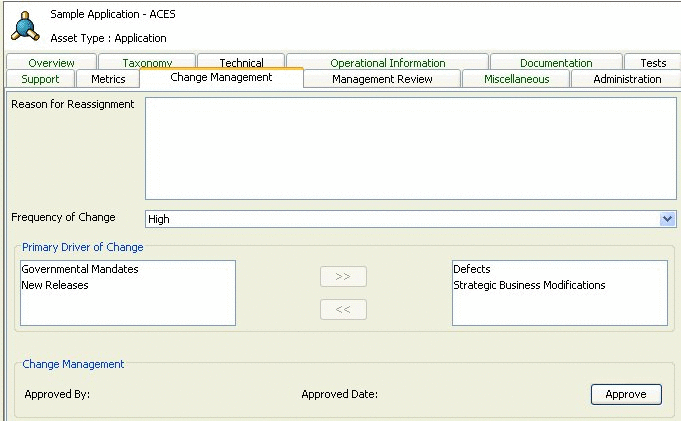Screen dimensions: 681x421
Task: Open the Management Review tab
Action: pos(382,79)
